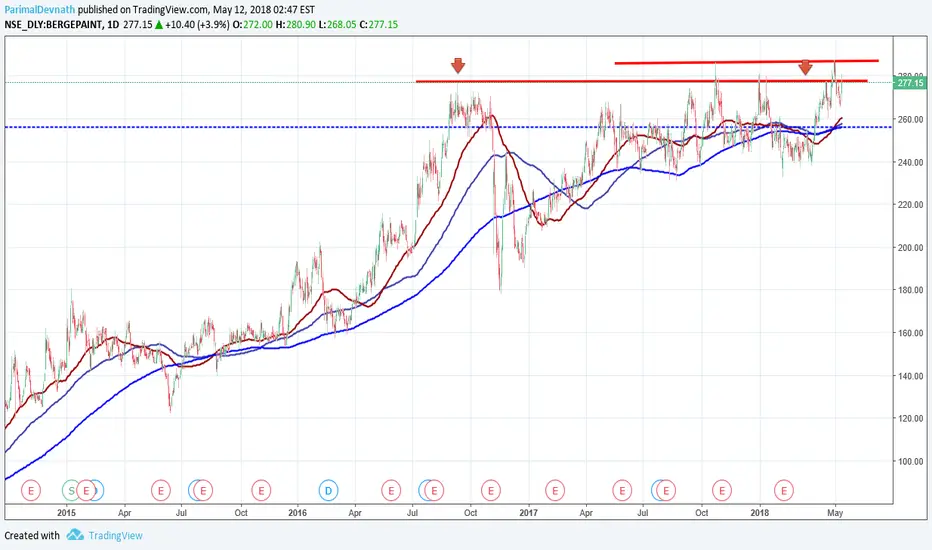Click the 120.00 price axis label
The height and width of the screenshot is (550, 932).
(x=911, y=418)
